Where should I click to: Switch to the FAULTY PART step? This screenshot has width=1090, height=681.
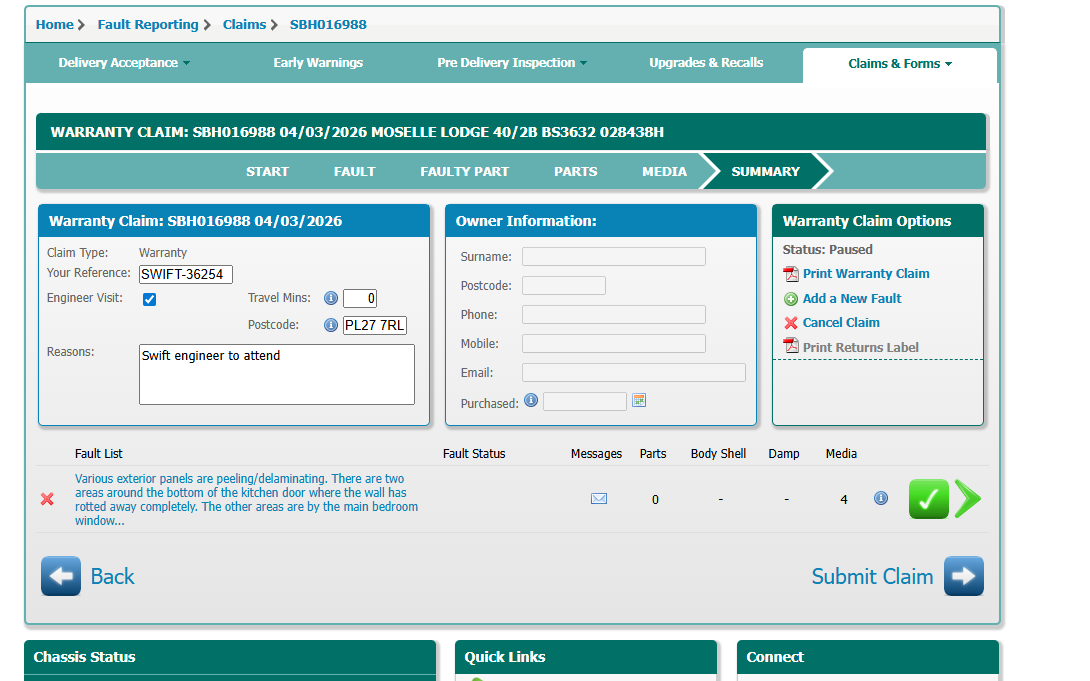tap(464, 172)
